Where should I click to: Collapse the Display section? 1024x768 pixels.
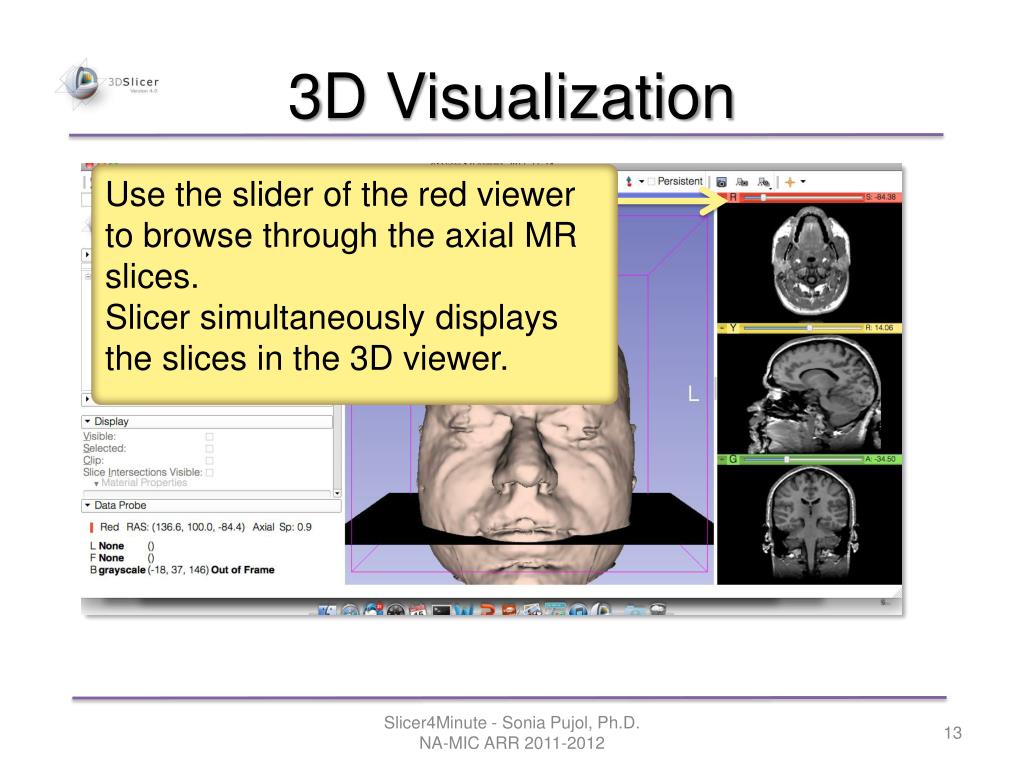(x=206, y=421)
